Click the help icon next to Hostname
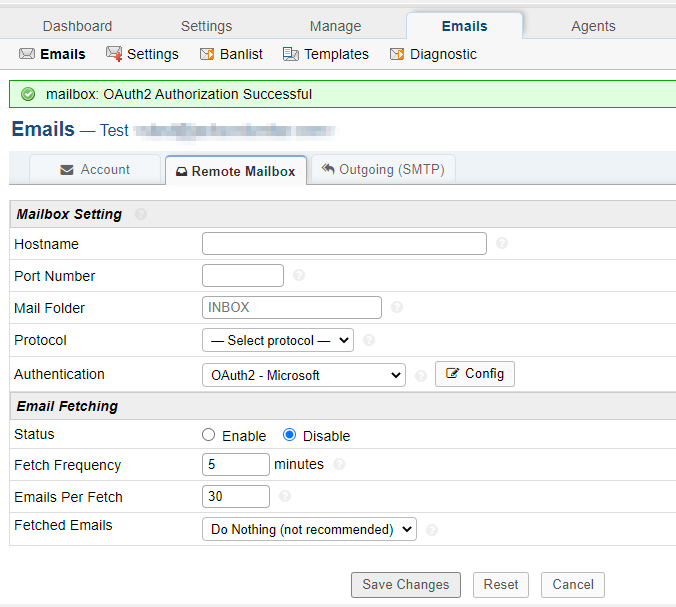 coord(502,243)
